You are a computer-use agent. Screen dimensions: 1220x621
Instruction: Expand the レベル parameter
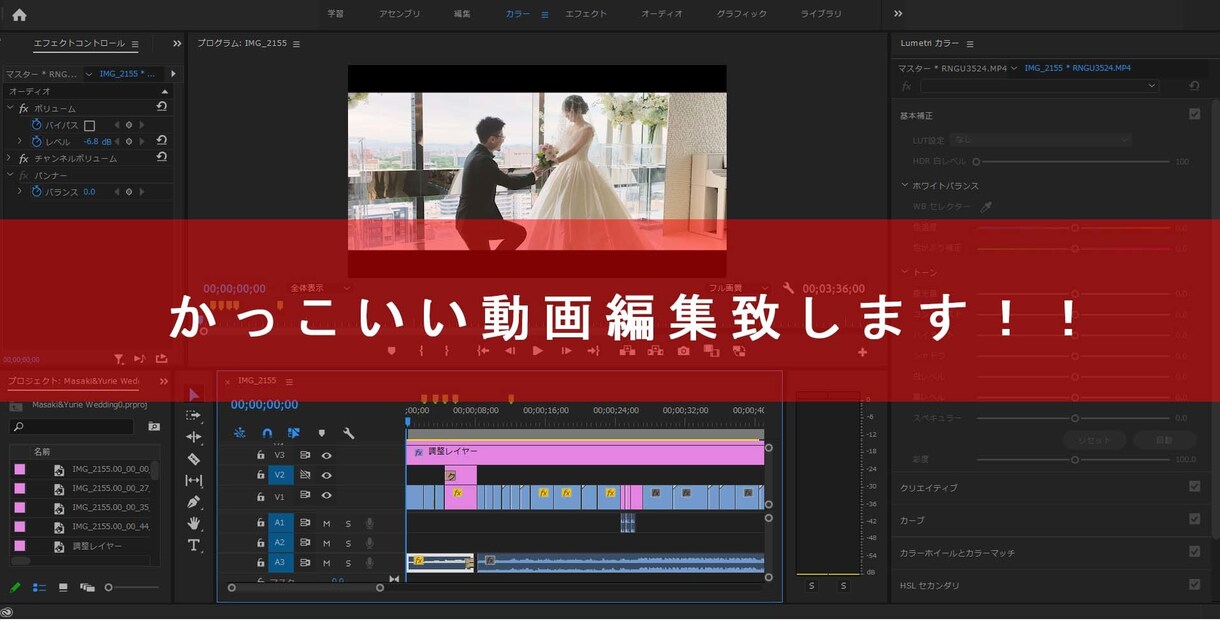coord(19,141)
